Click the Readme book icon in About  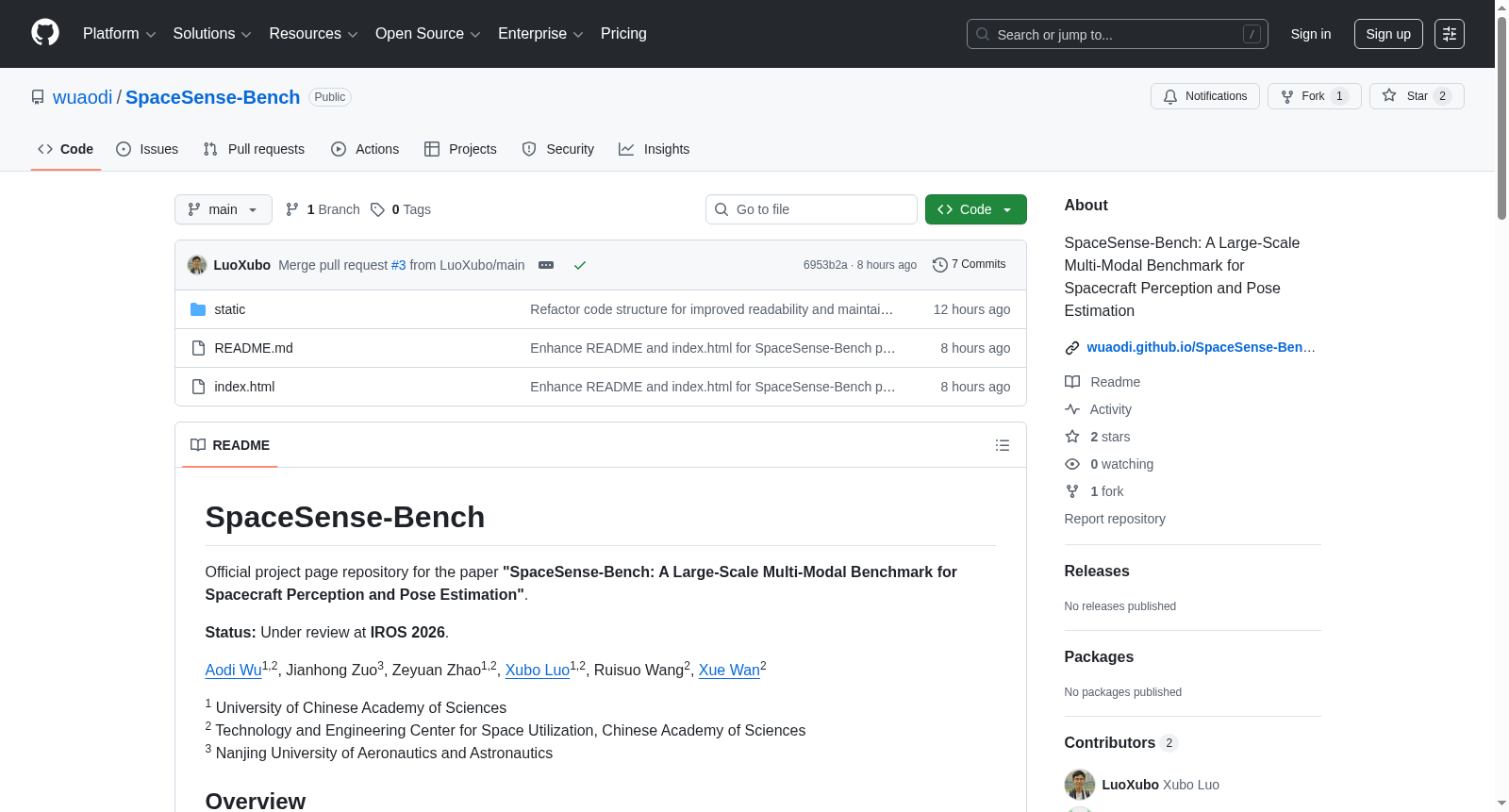[1072, 382]
